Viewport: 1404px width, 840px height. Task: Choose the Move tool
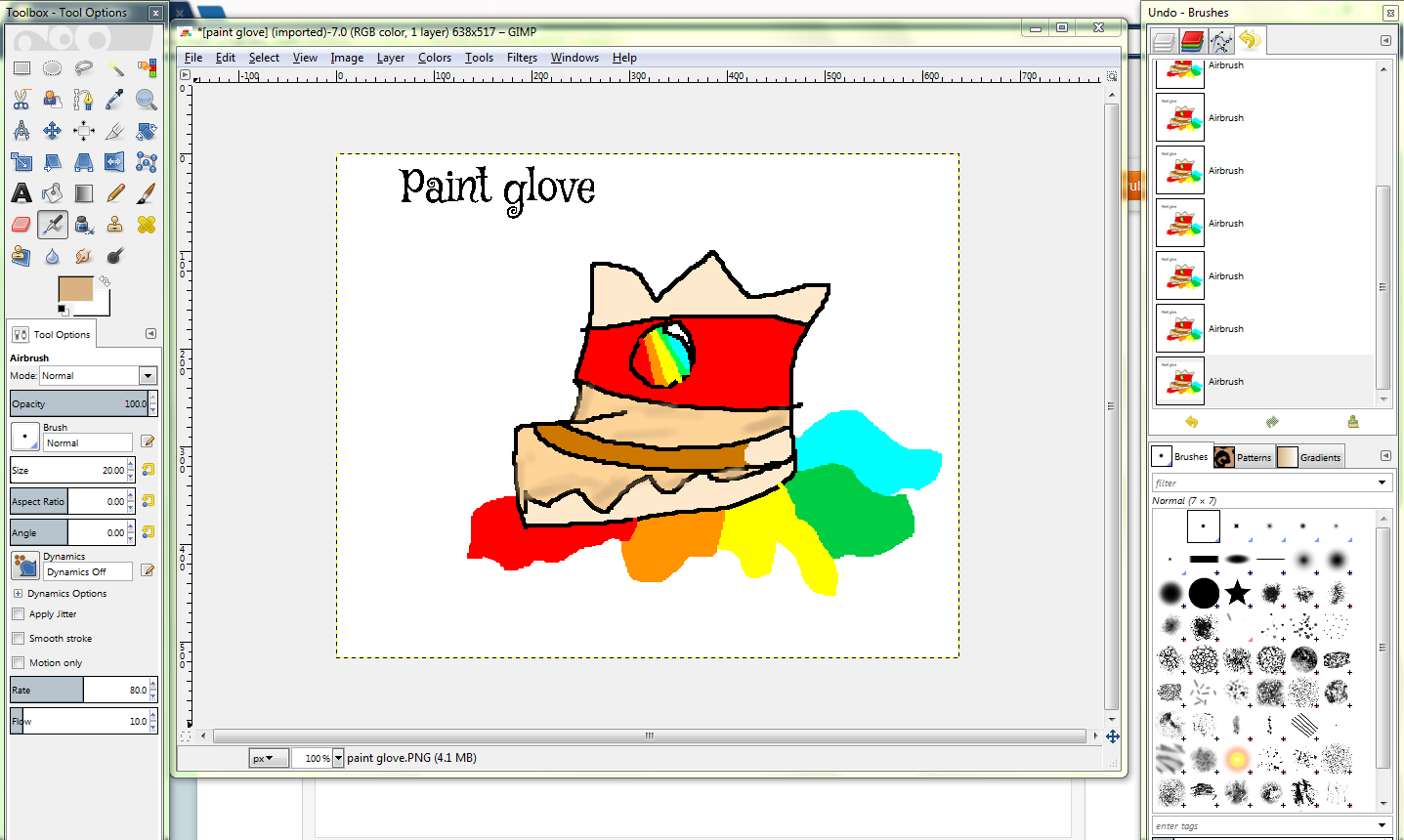pos(53,131)
